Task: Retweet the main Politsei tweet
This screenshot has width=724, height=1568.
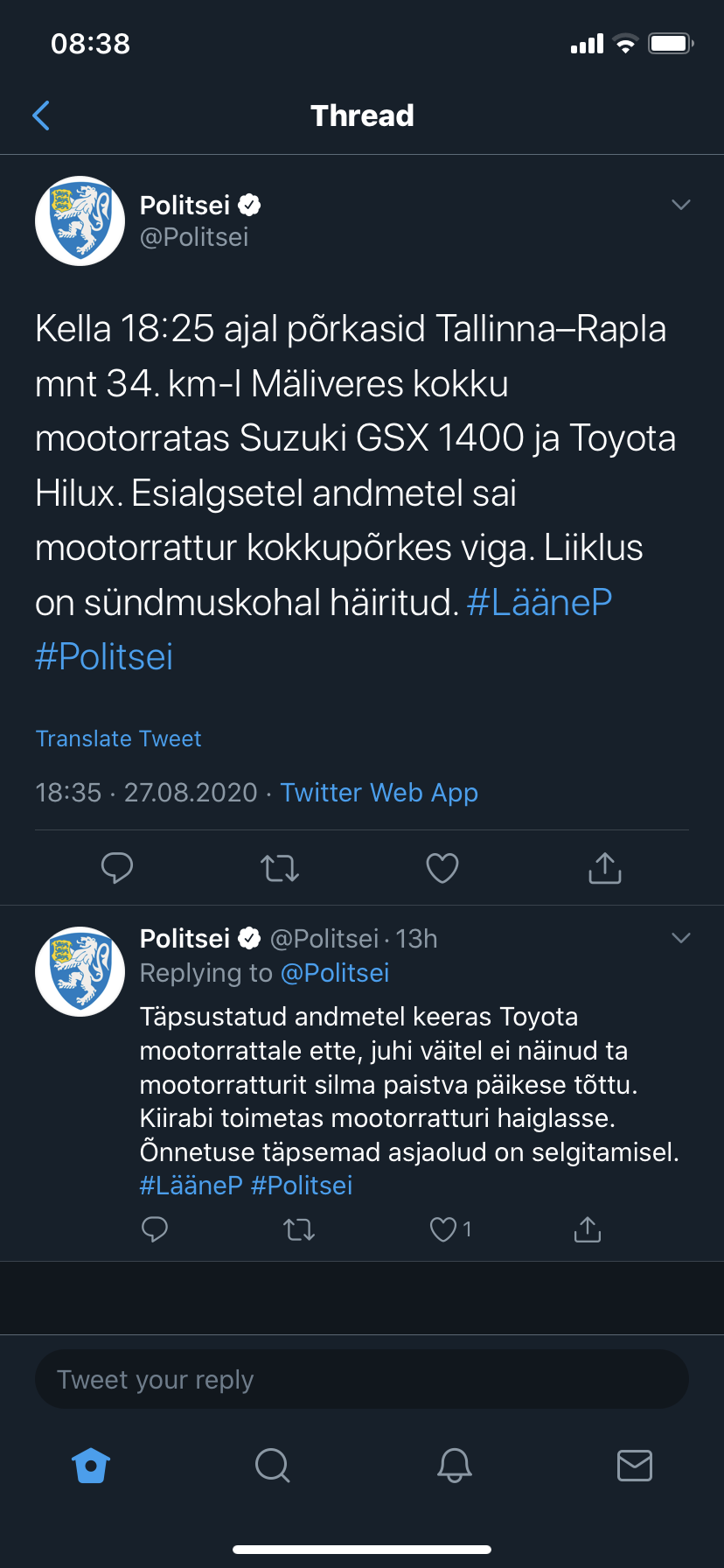Action: [x=280, y=868]
